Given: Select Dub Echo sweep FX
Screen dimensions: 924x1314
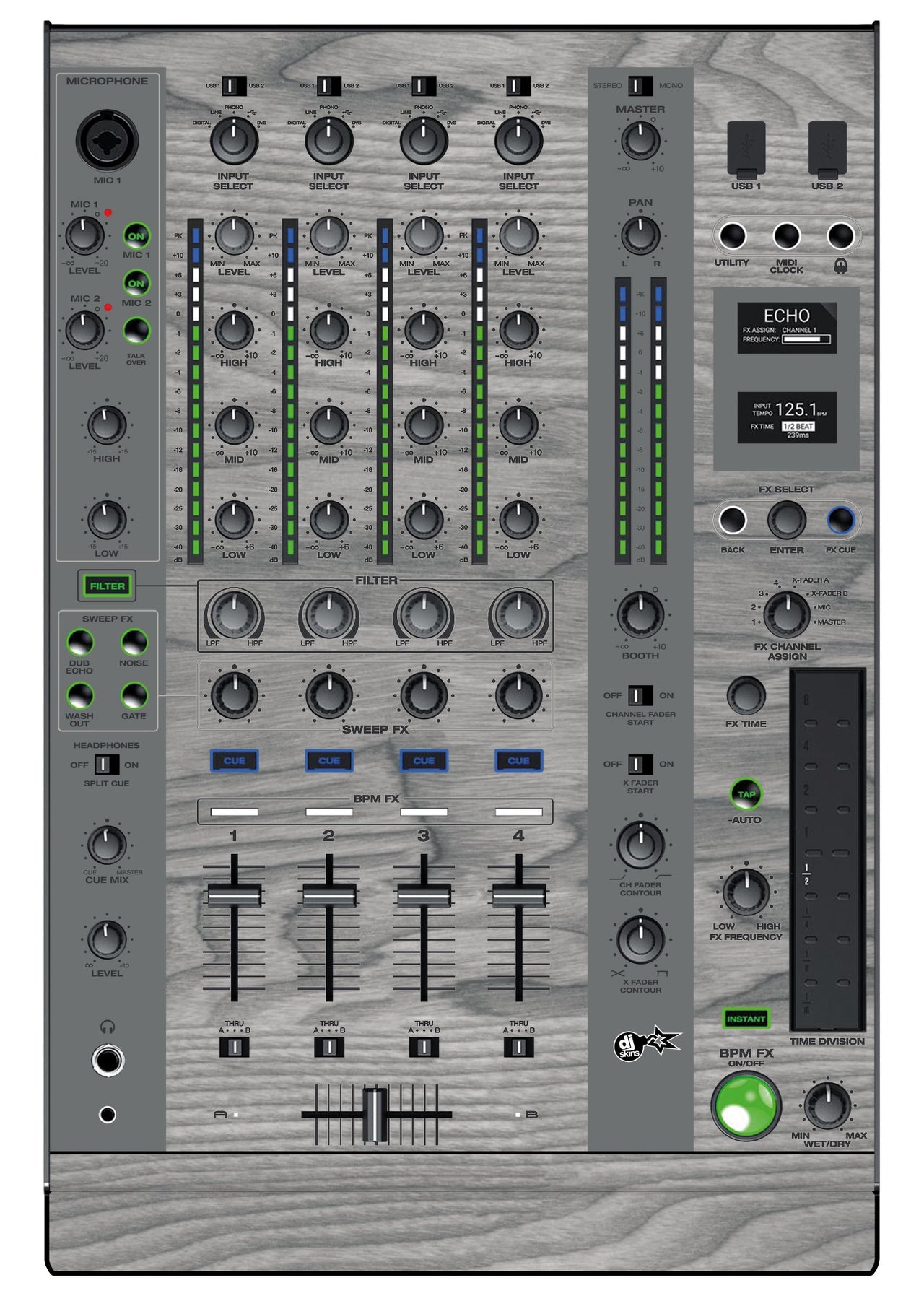Looking at the screenshot, I should (x=80, y=642).
